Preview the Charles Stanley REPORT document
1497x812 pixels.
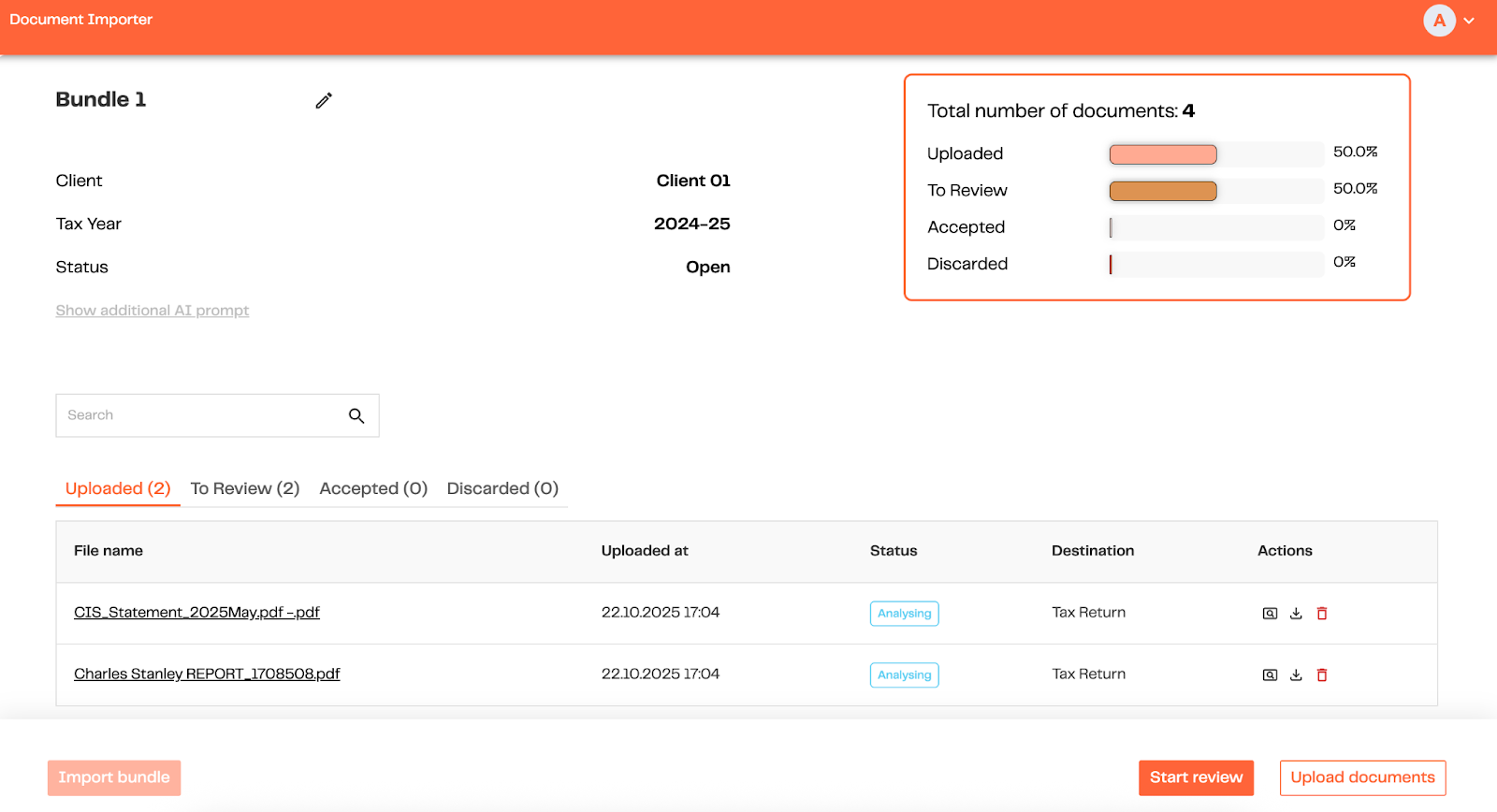(1270, 674)
